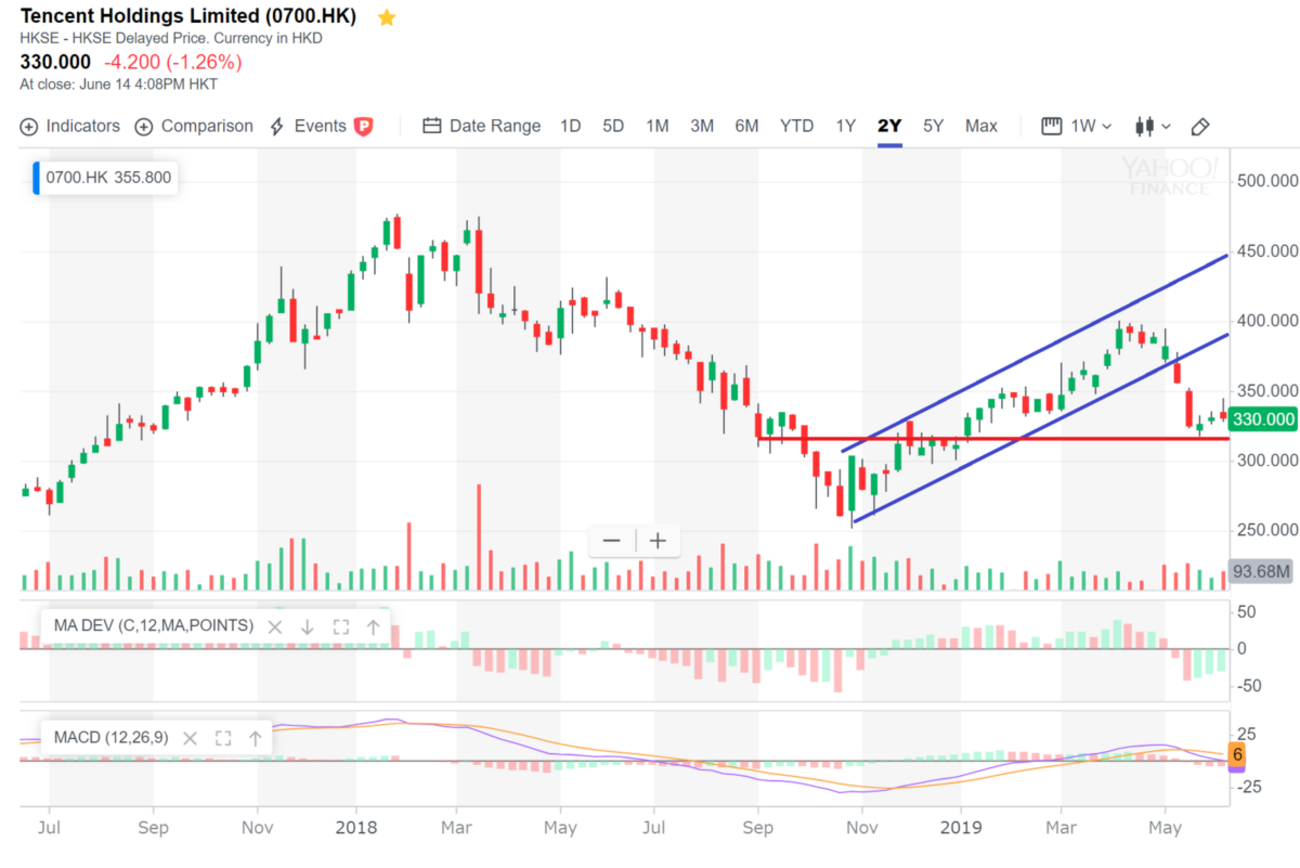1300x868 pixels.
Task: Click the pencil drawing tool icon
Action: [1201, 127]
